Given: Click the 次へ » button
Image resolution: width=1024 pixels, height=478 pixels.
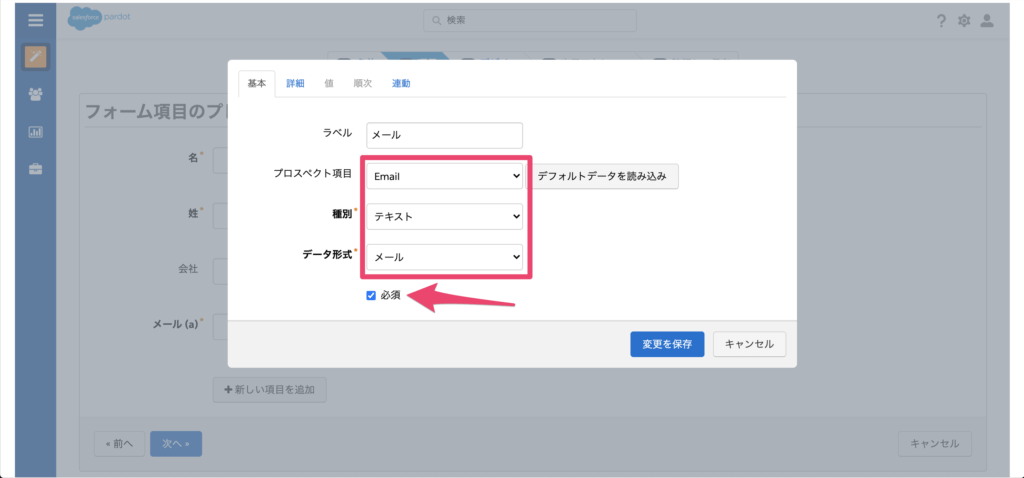Looking at the screenshot, I should tap(176, 444).
